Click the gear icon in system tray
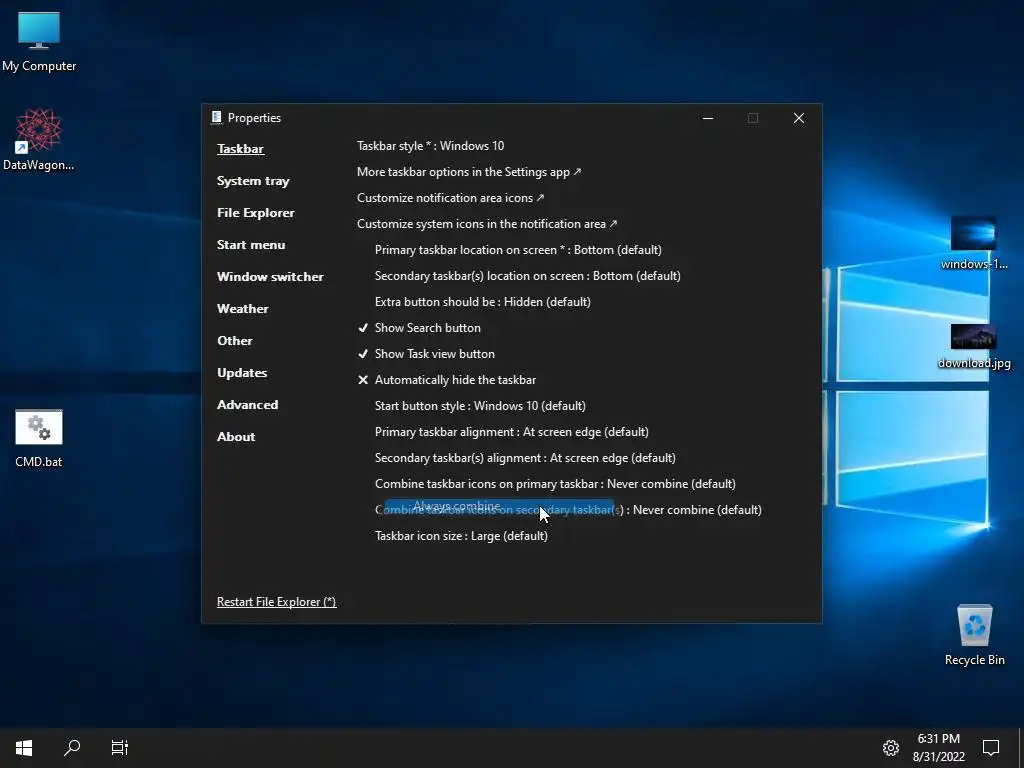This screenshot has height=768, width=1024. pyautogui.click(x=891, y=748)
